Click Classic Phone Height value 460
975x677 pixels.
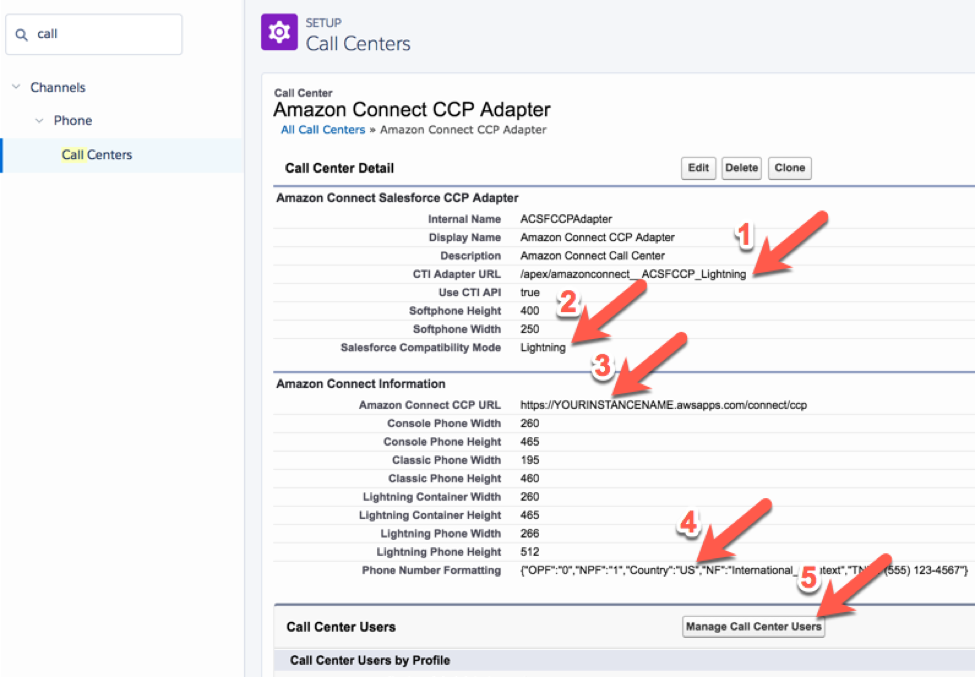pos(530,479)
